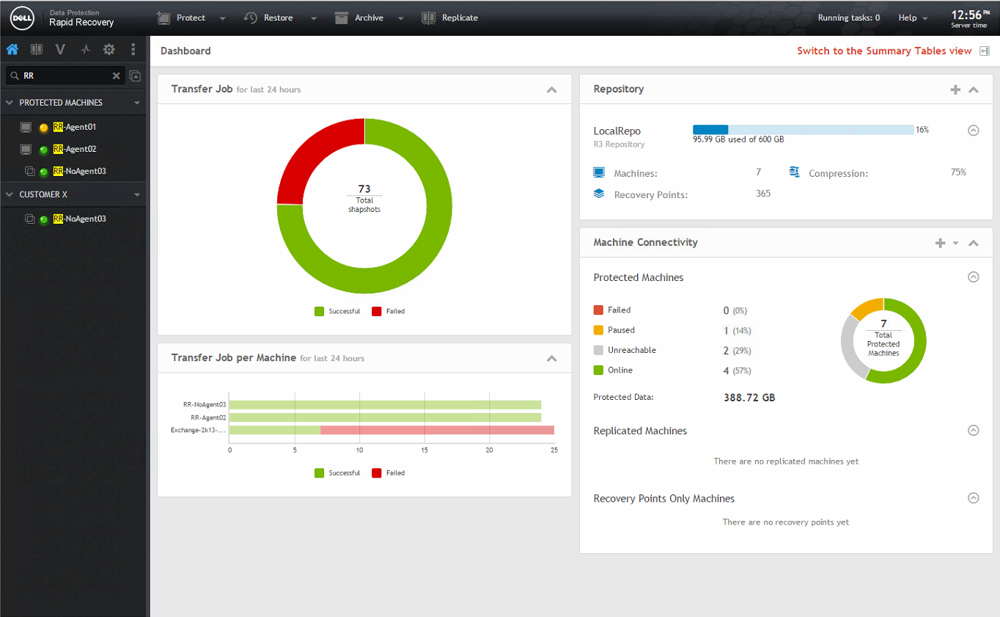Screen dimensions: 1000x617
Task: Click yellow status dot of RR-Agent01
Action: [x=43, y=128]
